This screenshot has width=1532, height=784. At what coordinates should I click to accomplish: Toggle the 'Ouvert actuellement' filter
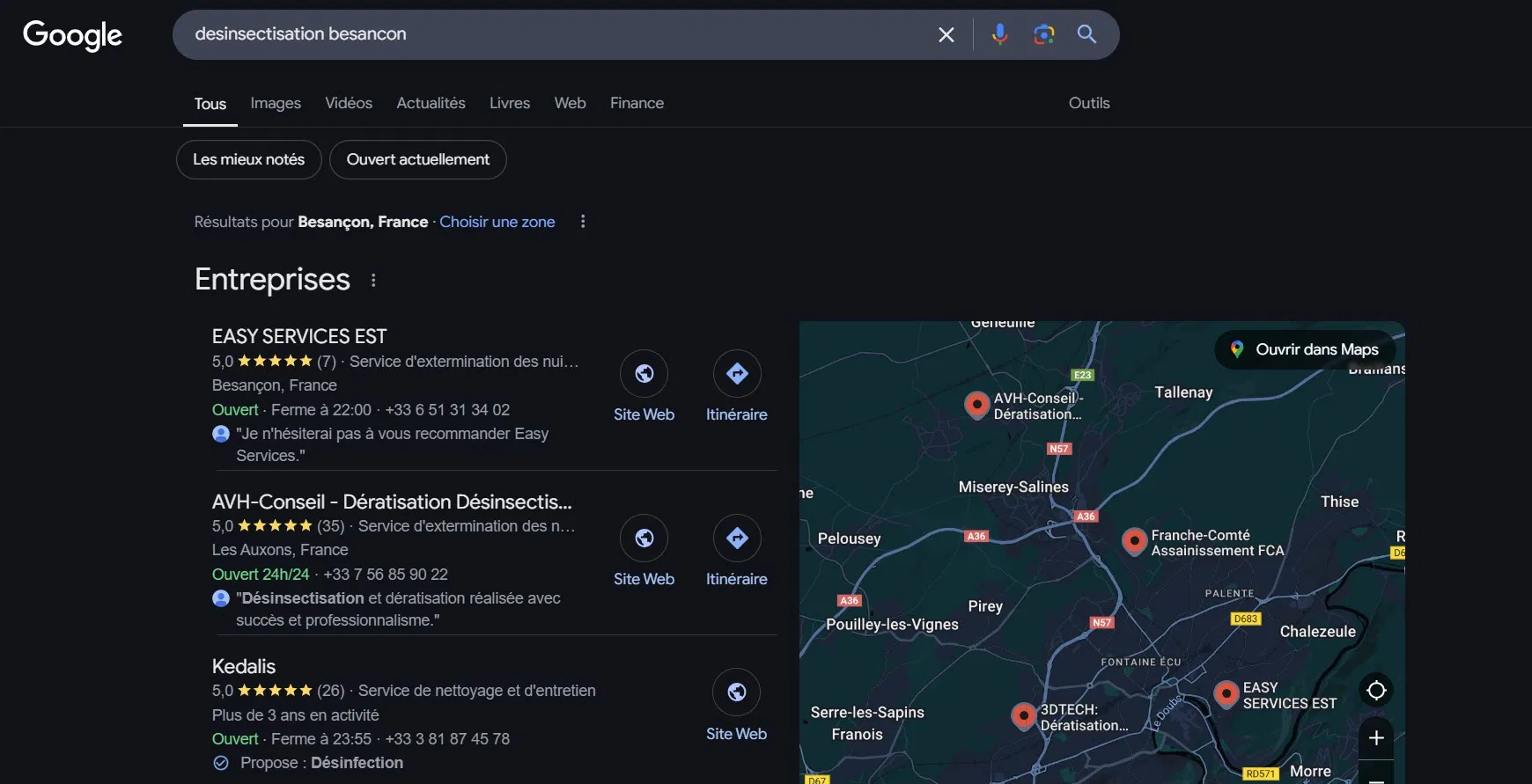pyautogui.click(x=417, y=159)
